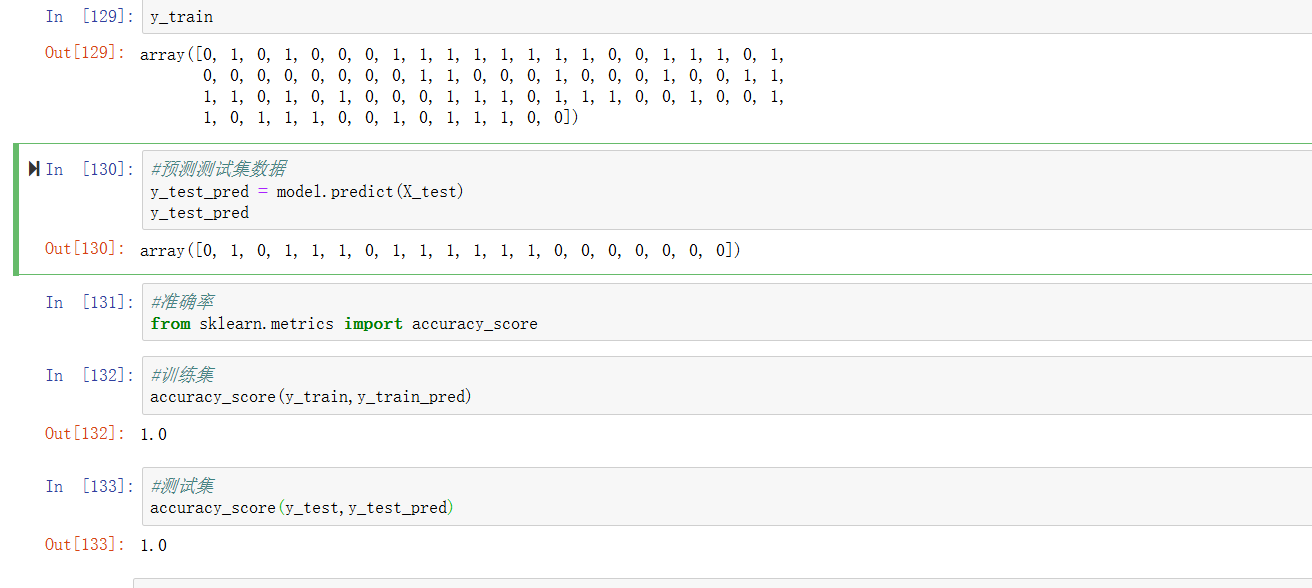Click the Out[130] predicted array output
The image size is (1312, 588).
click(441, 251)
